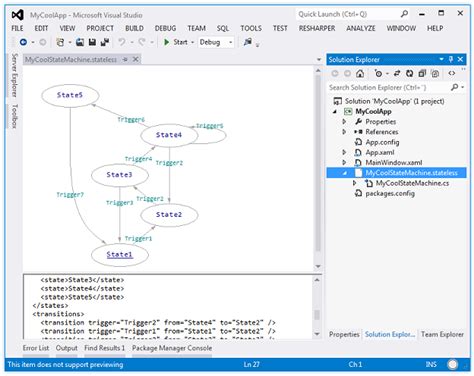
Task: Click the MyCoolApp project icon
Action: coord(348,111)
